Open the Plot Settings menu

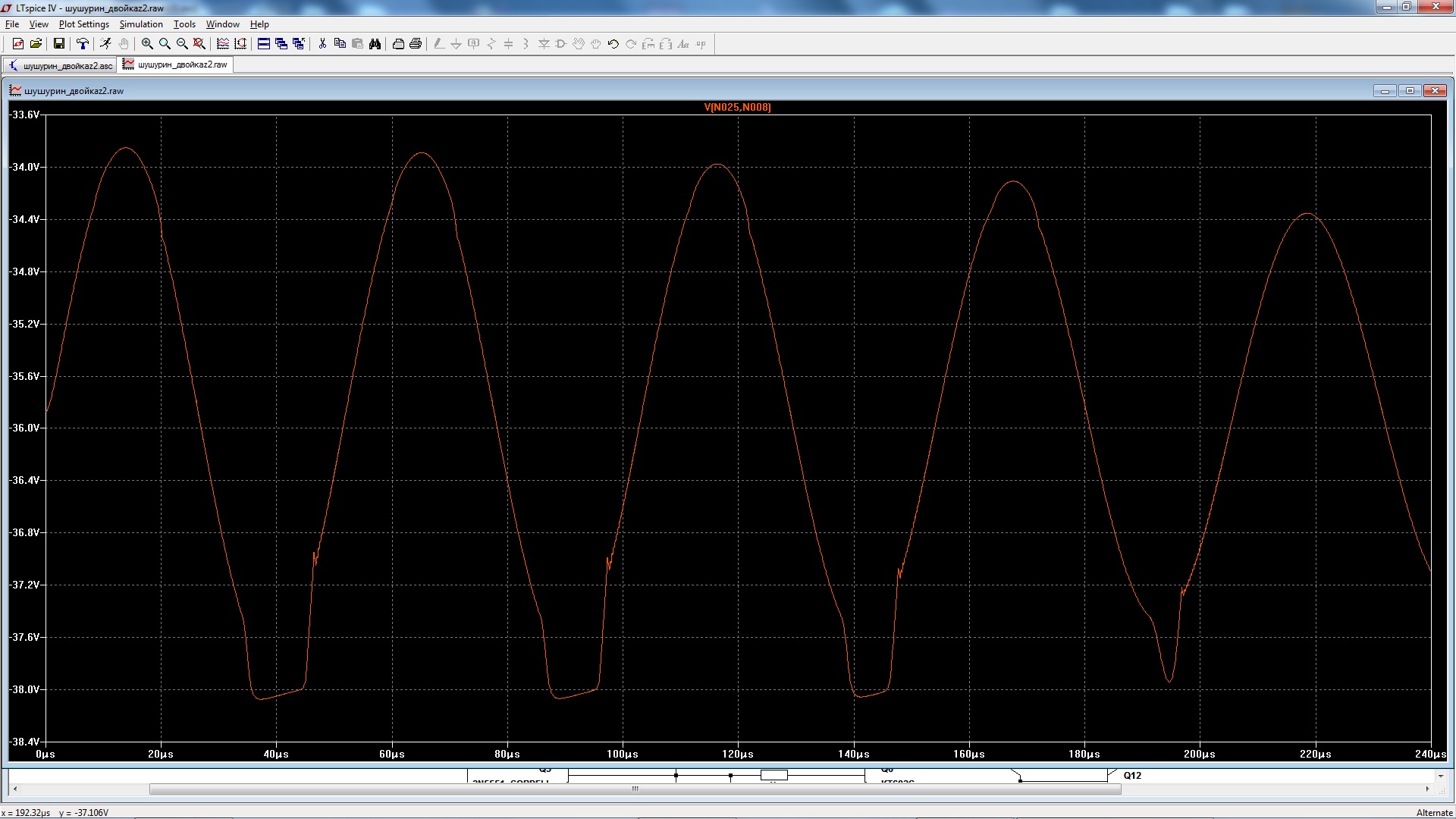click(84, 24)
